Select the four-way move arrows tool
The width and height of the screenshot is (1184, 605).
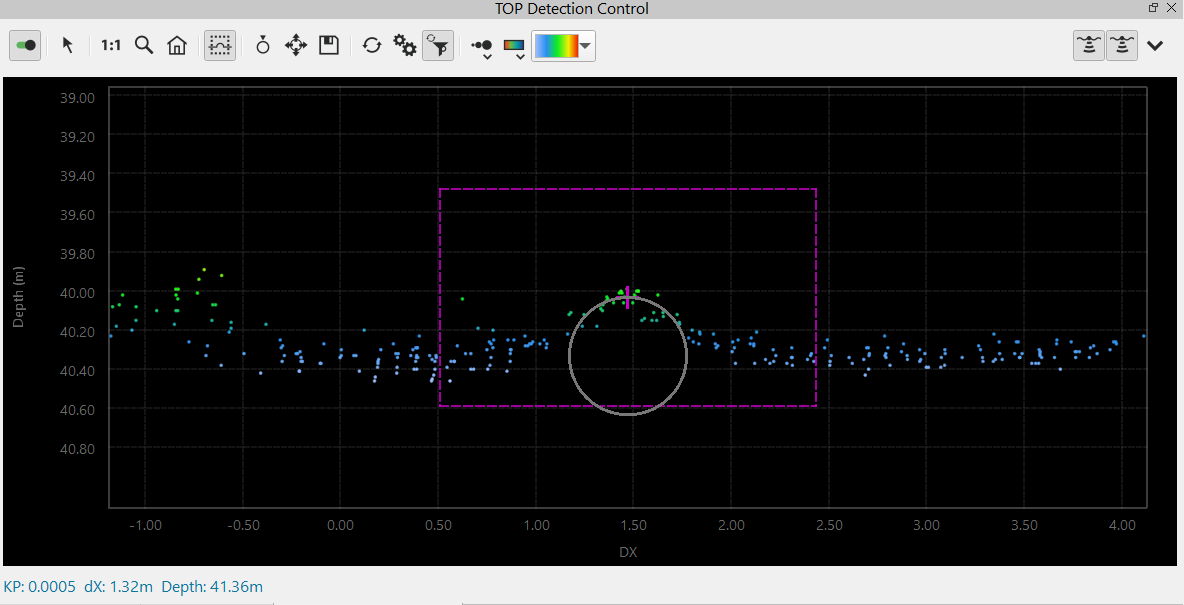pos(295,46)
